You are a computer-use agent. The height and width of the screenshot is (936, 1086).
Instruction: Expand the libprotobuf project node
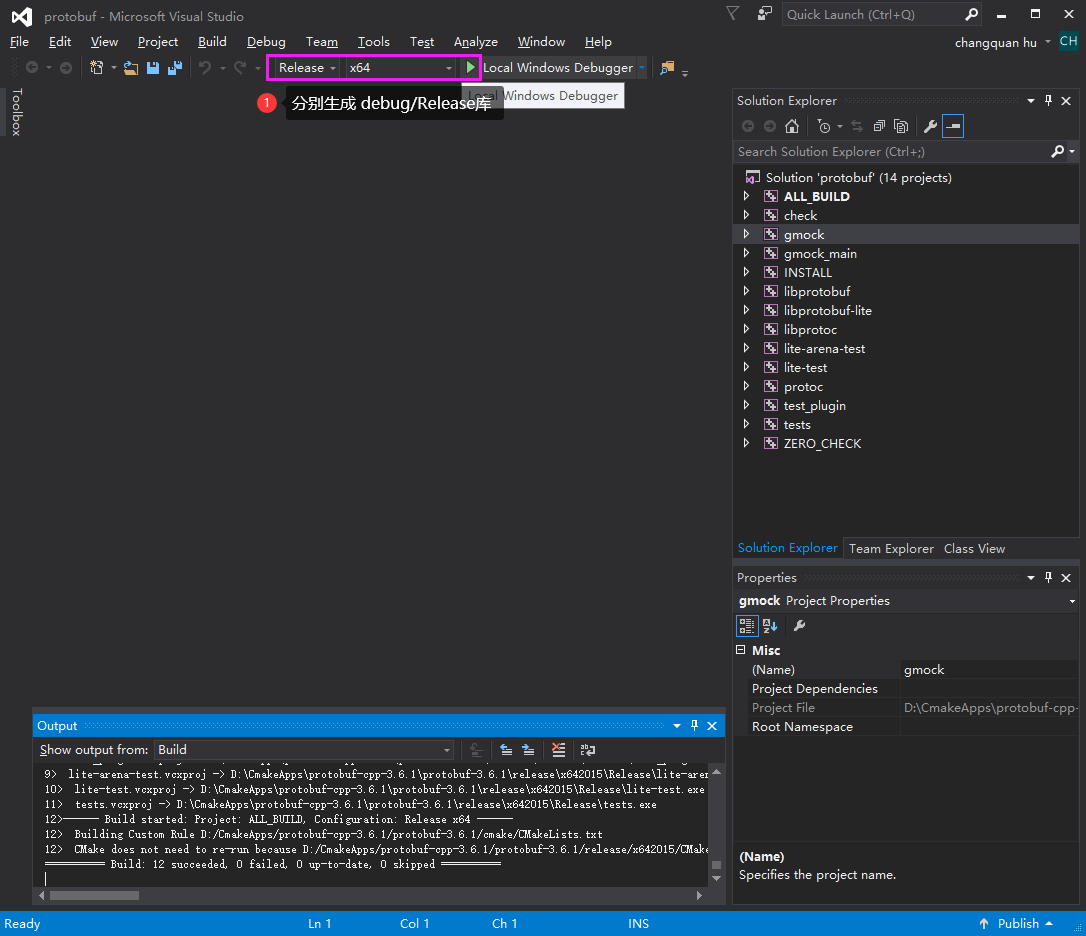coord(746,291)
